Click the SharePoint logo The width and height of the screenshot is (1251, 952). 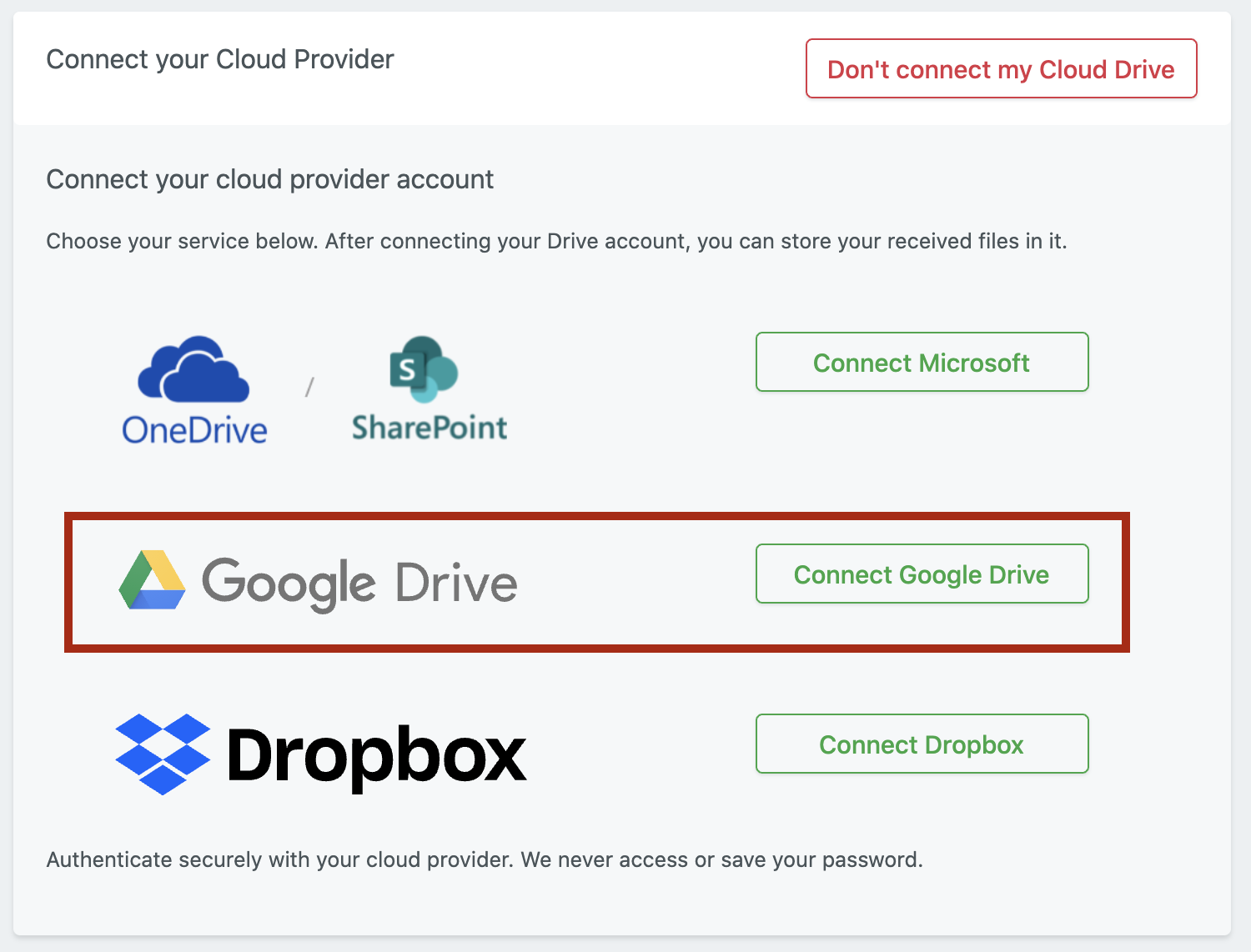pyautogui.click(x=429, y=388)
